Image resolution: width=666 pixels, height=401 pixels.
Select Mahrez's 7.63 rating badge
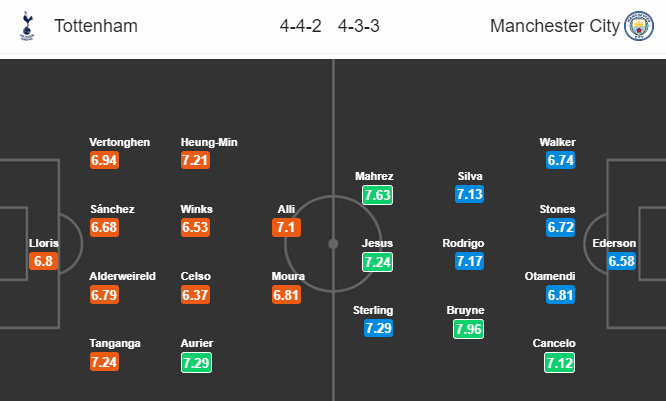point(377,195)
